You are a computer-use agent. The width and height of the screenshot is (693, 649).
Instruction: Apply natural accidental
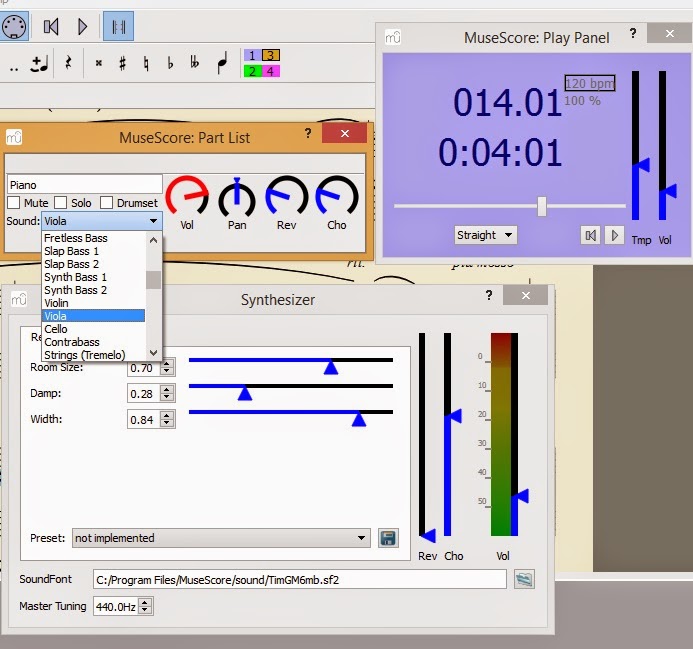[x=146, y=64]
